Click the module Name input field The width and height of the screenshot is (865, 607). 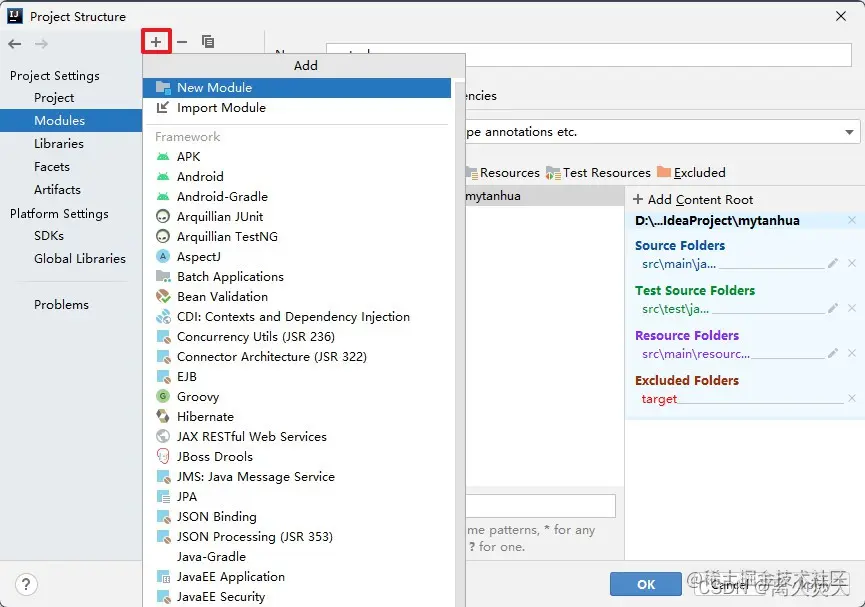click(589, 55)
